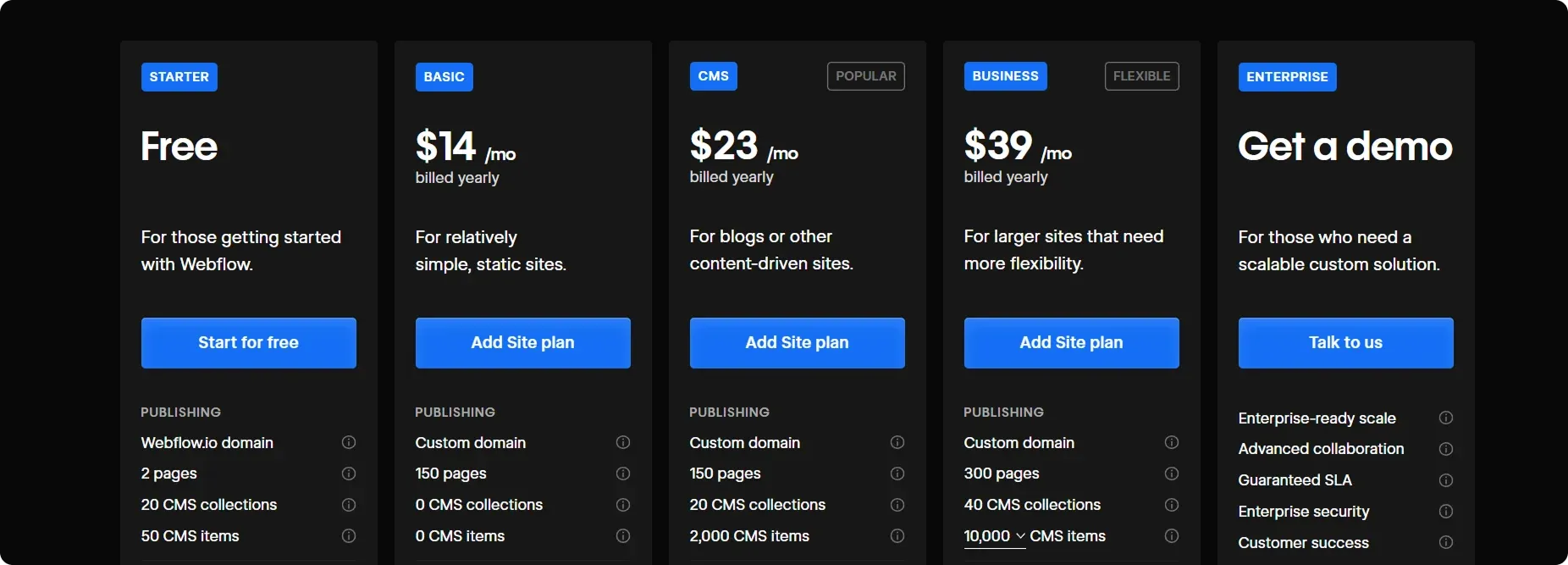Click the FLEXIBLE badge on Business plan
The image size is (1568, 565).
[x=1142, y=76]
